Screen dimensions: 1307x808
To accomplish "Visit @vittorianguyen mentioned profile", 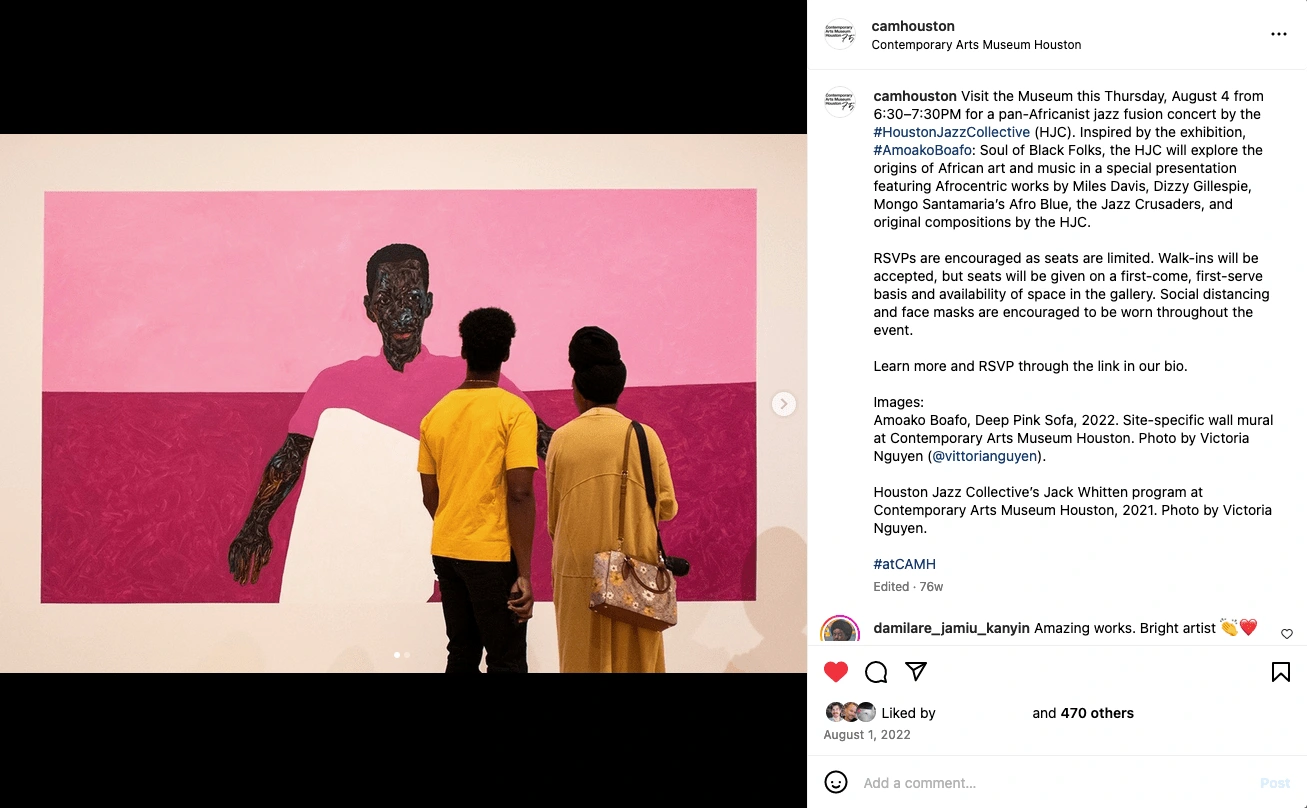I will click(985, 456).
